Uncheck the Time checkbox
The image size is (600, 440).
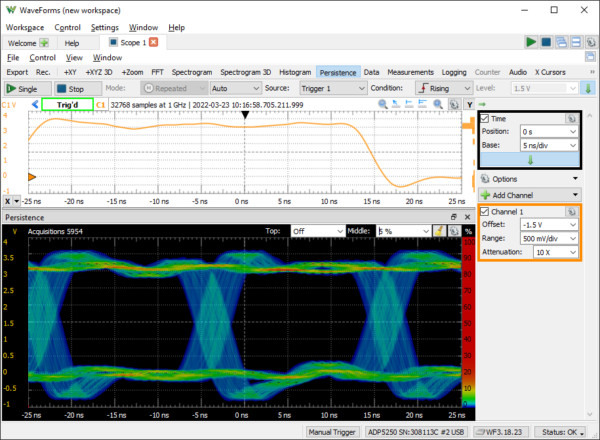click(485, 118)
